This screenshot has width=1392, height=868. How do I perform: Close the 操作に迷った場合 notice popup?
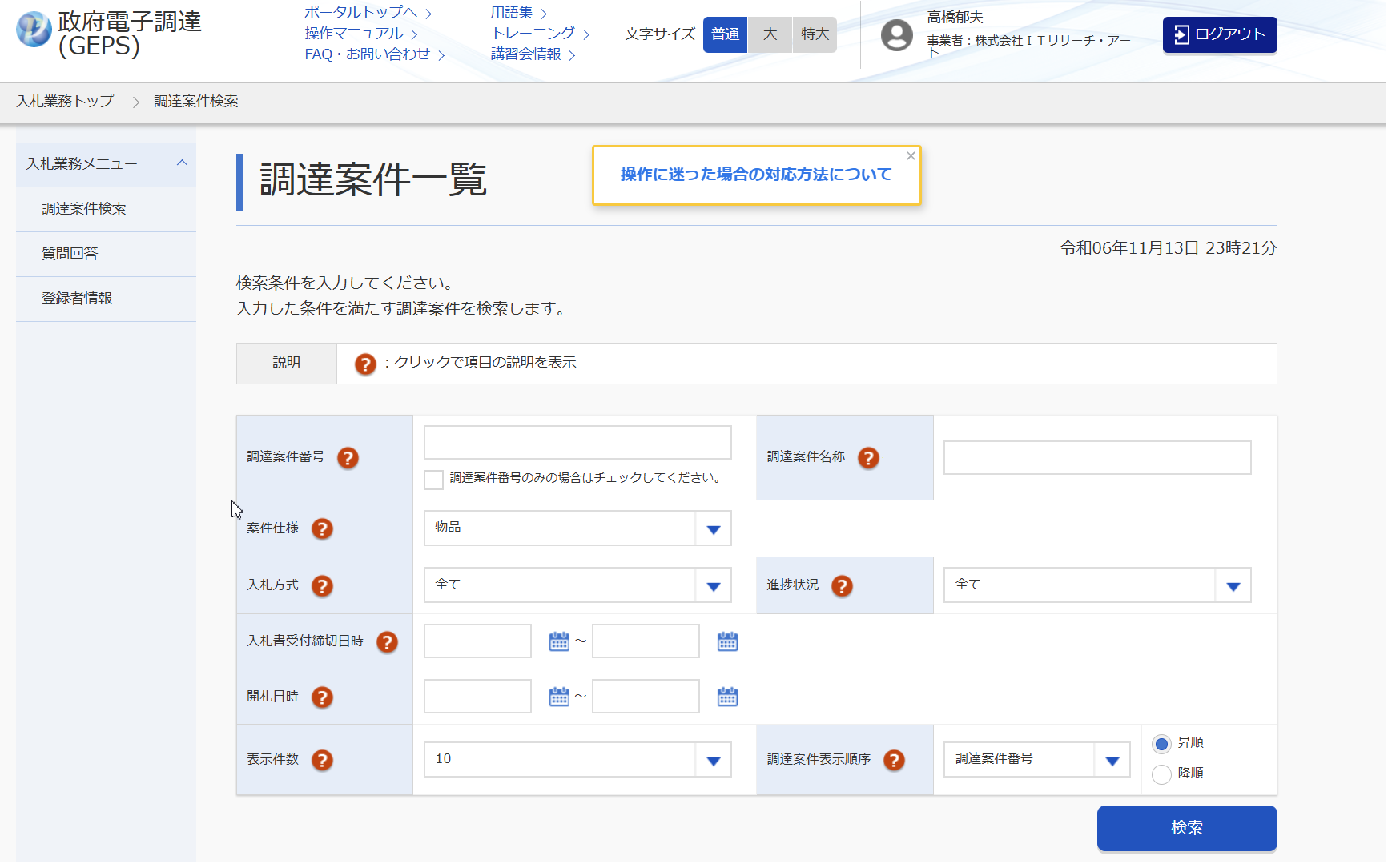(x=911, y=156)
